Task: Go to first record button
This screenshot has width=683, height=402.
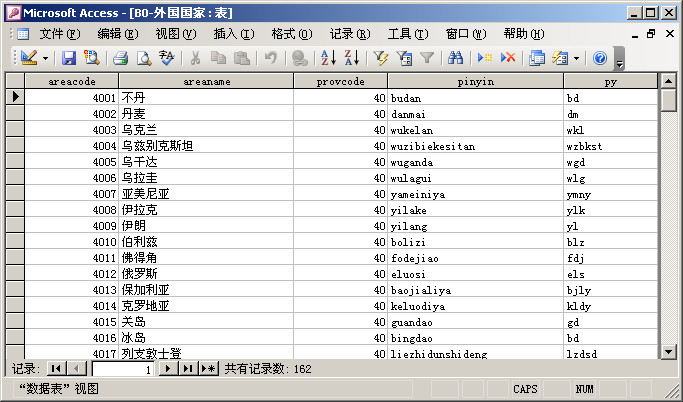Action: (56, 368)
